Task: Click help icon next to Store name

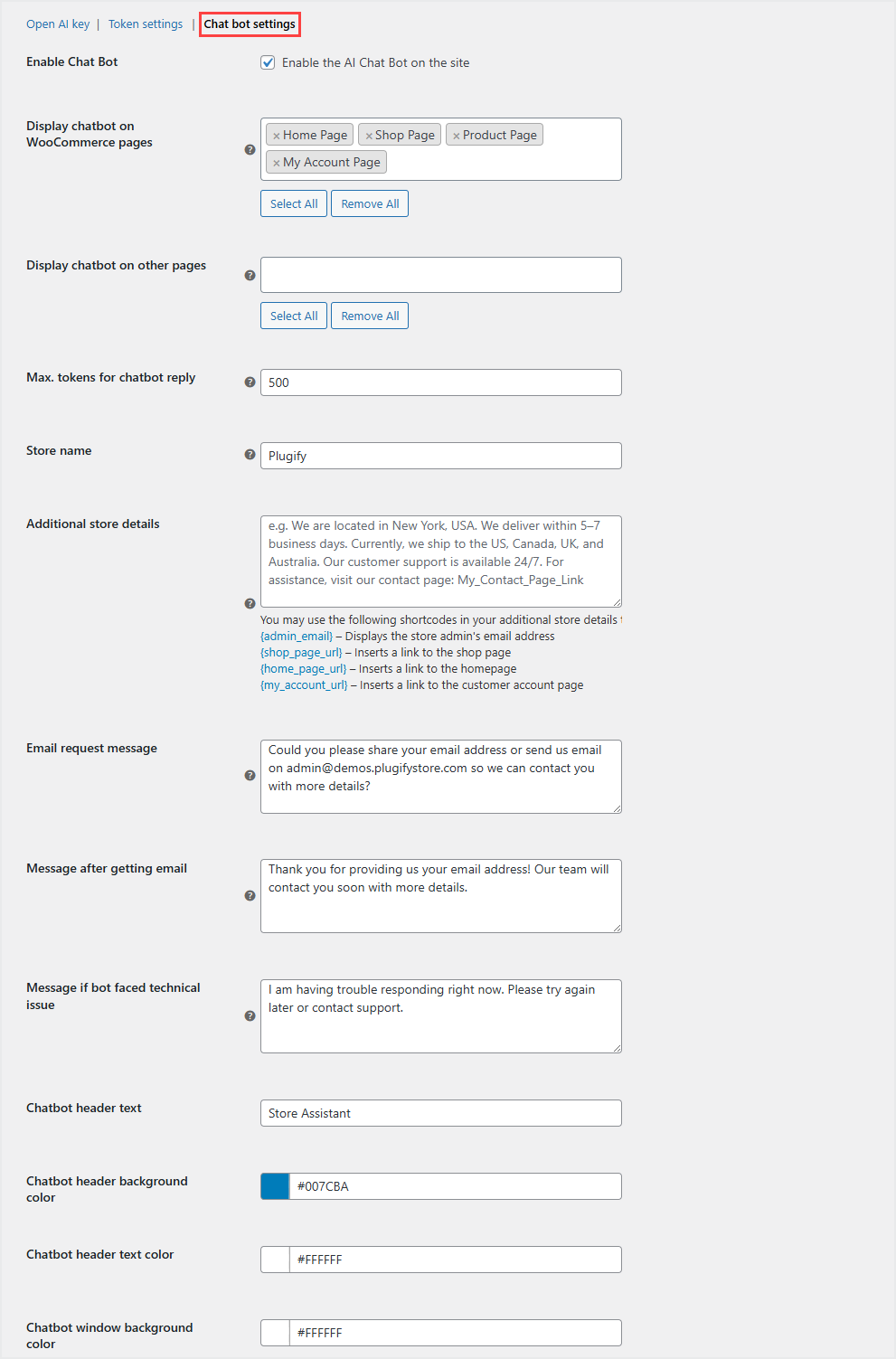Action: (250, 455)
